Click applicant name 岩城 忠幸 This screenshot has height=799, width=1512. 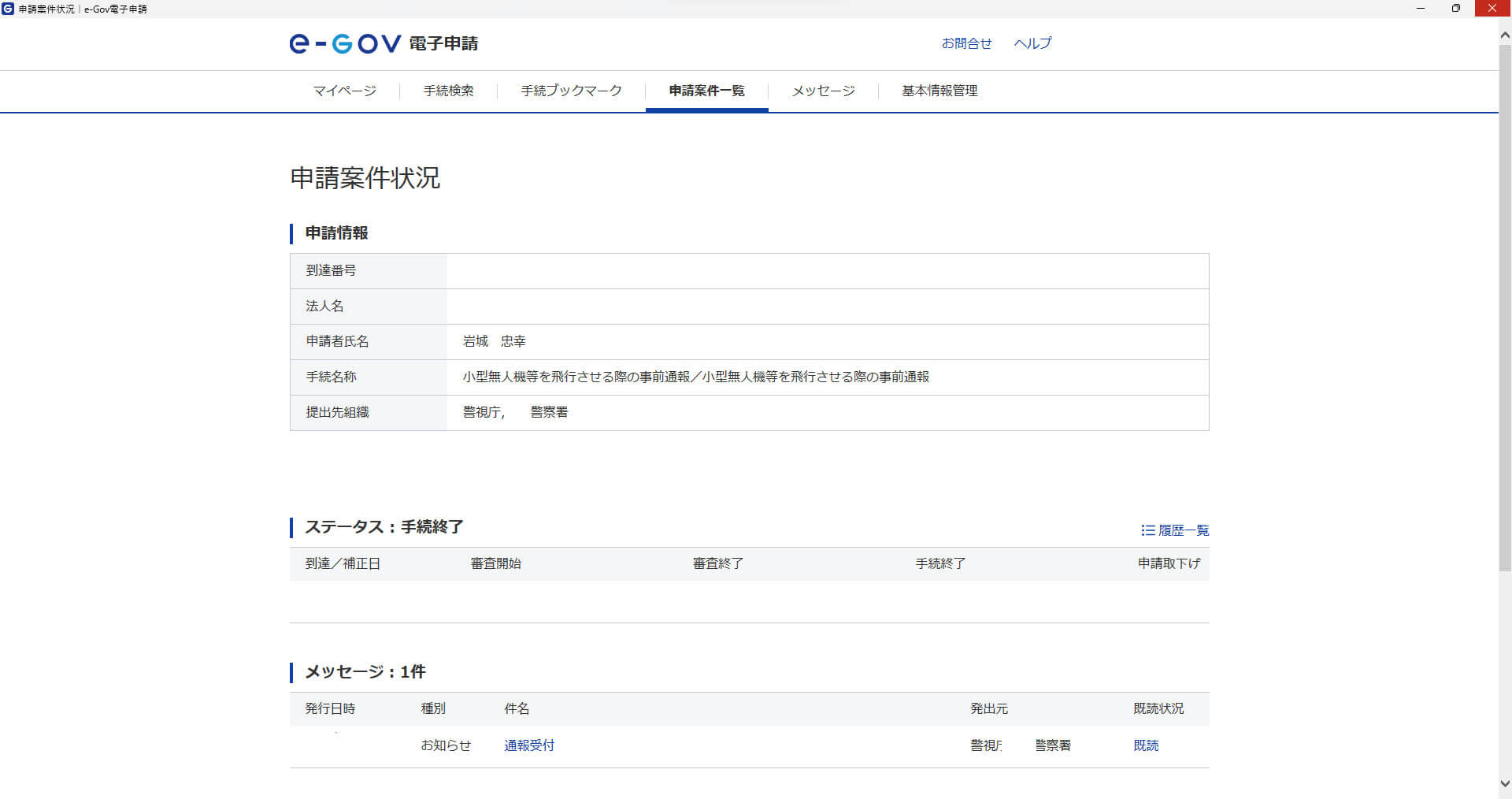coord(494,341)
